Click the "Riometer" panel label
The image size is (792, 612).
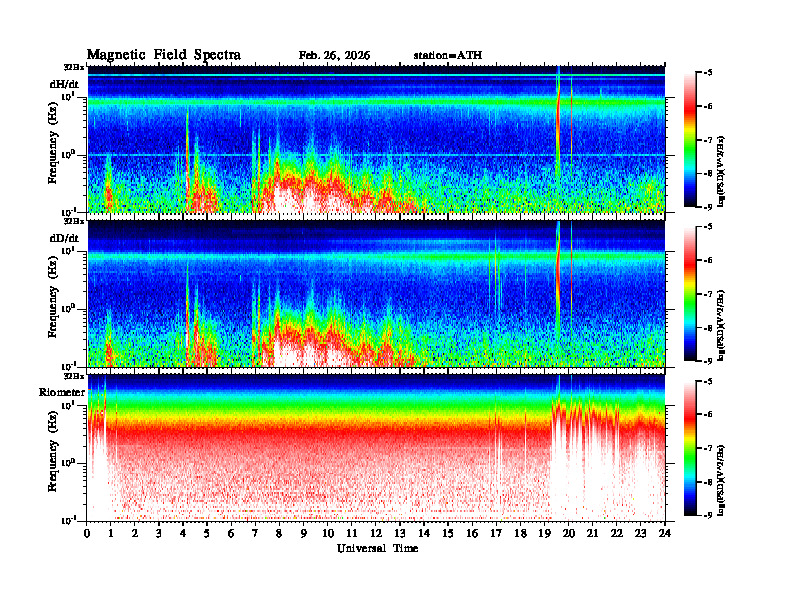(x=62, y=392)
